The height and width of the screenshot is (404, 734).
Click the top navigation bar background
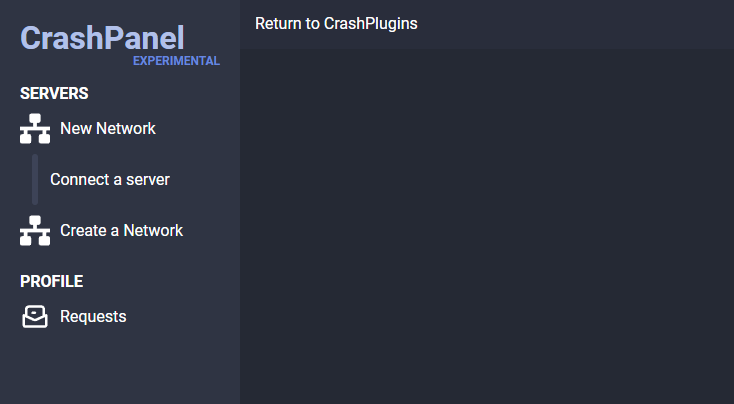576,24
